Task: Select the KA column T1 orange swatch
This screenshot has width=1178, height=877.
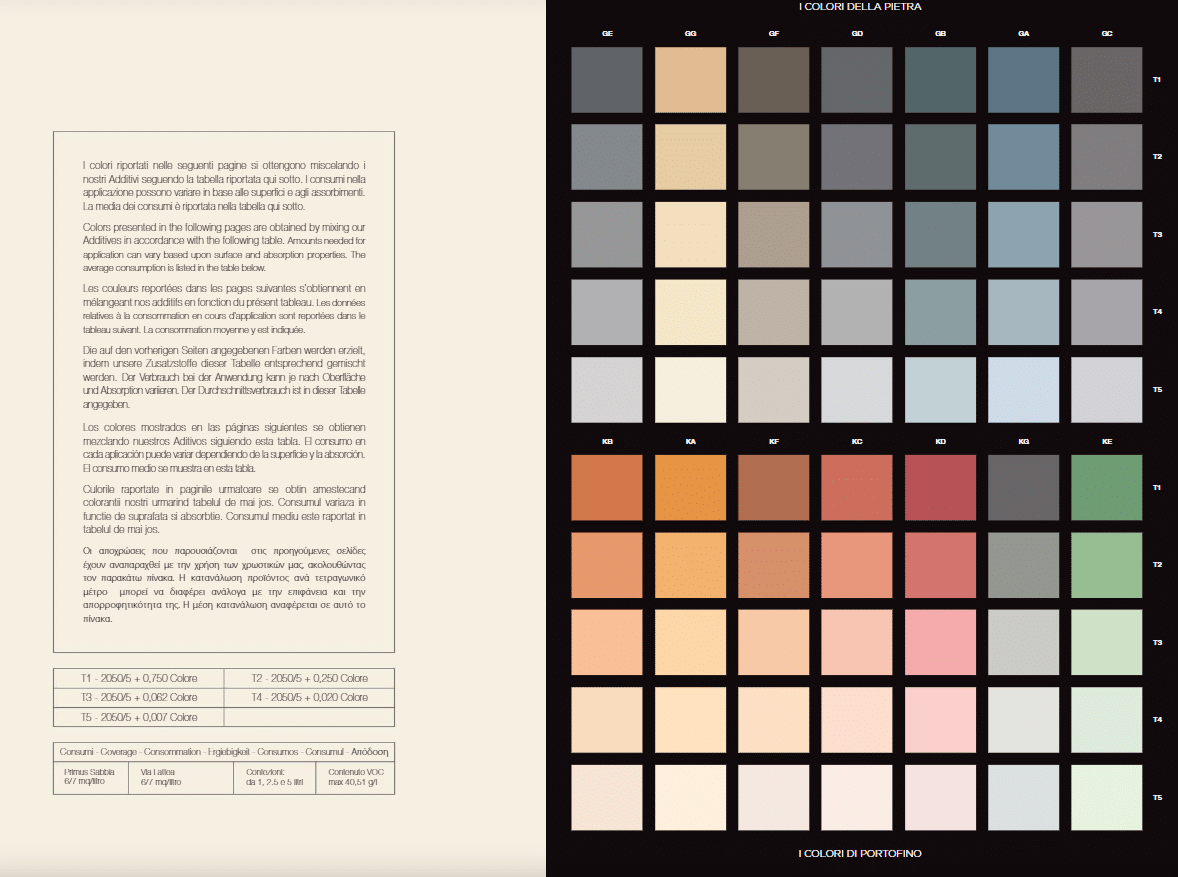Action: pos(690,487)
